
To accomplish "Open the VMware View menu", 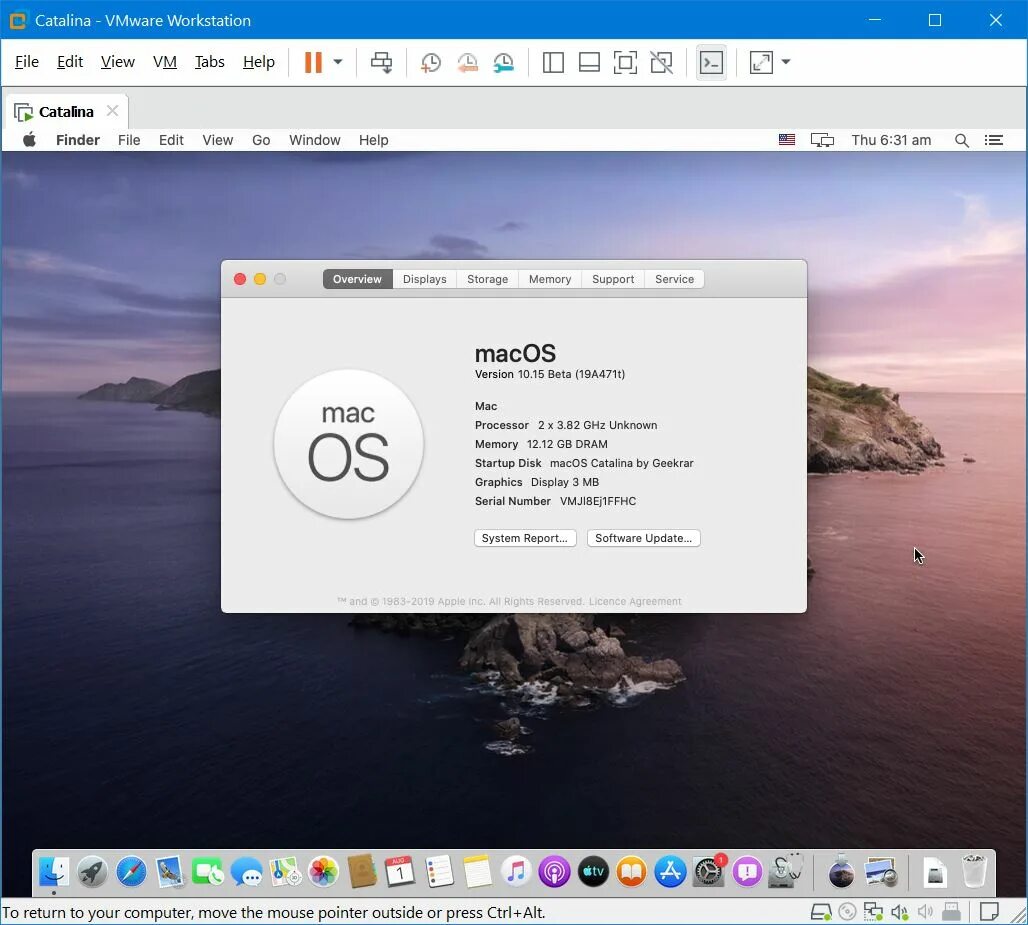I will coord(117,62).
